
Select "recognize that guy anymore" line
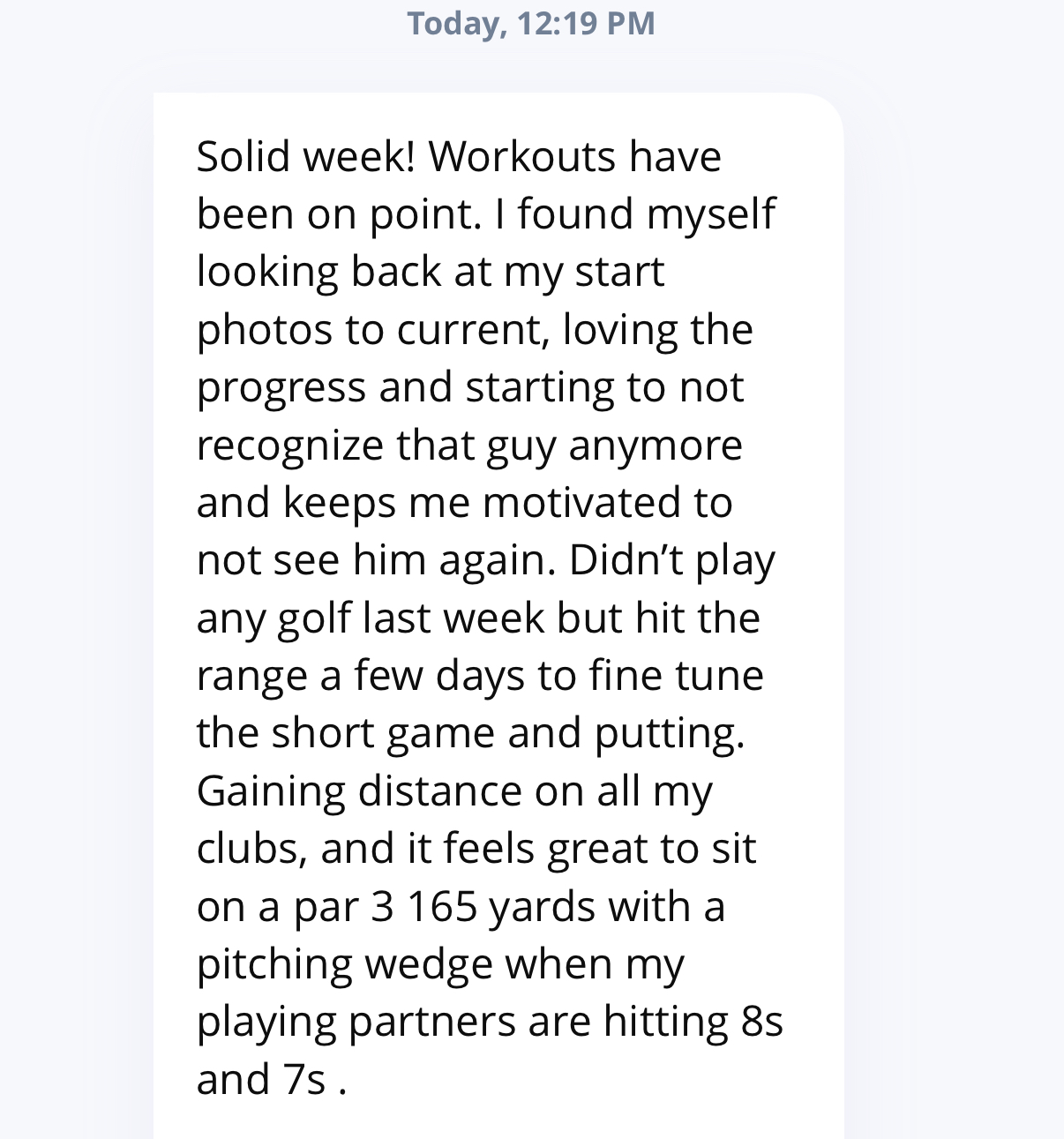[469, 446]
